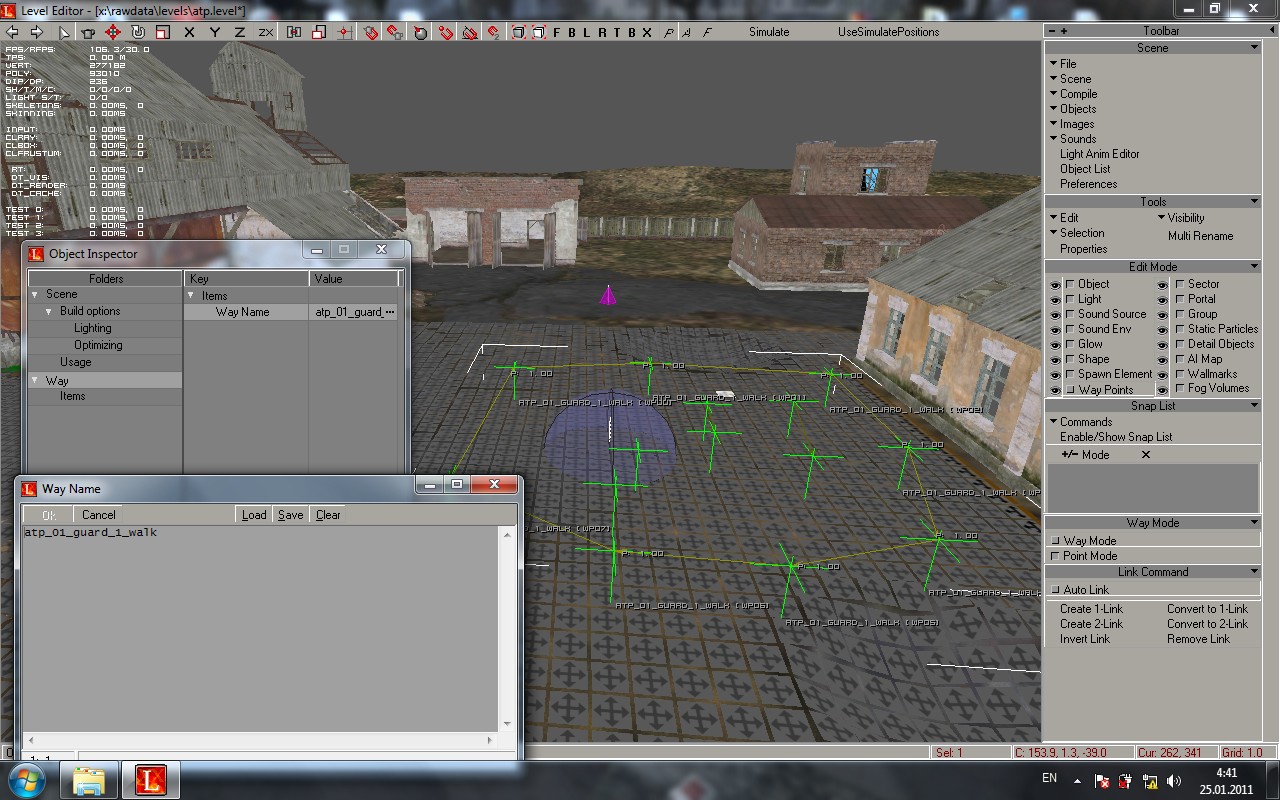This screenshot has width=1280, height=800.
Task: Enable the Spawn Element edit mode checkbox
Action: pyautogui.click(x=1070, y=374)
